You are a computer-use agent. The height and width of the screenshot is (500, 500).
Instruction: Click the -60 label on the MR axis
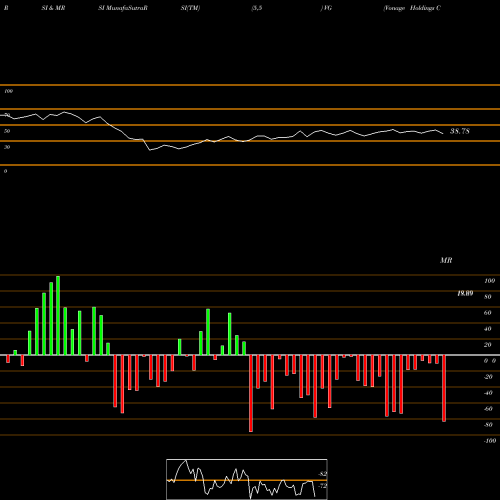click(488, 409)
